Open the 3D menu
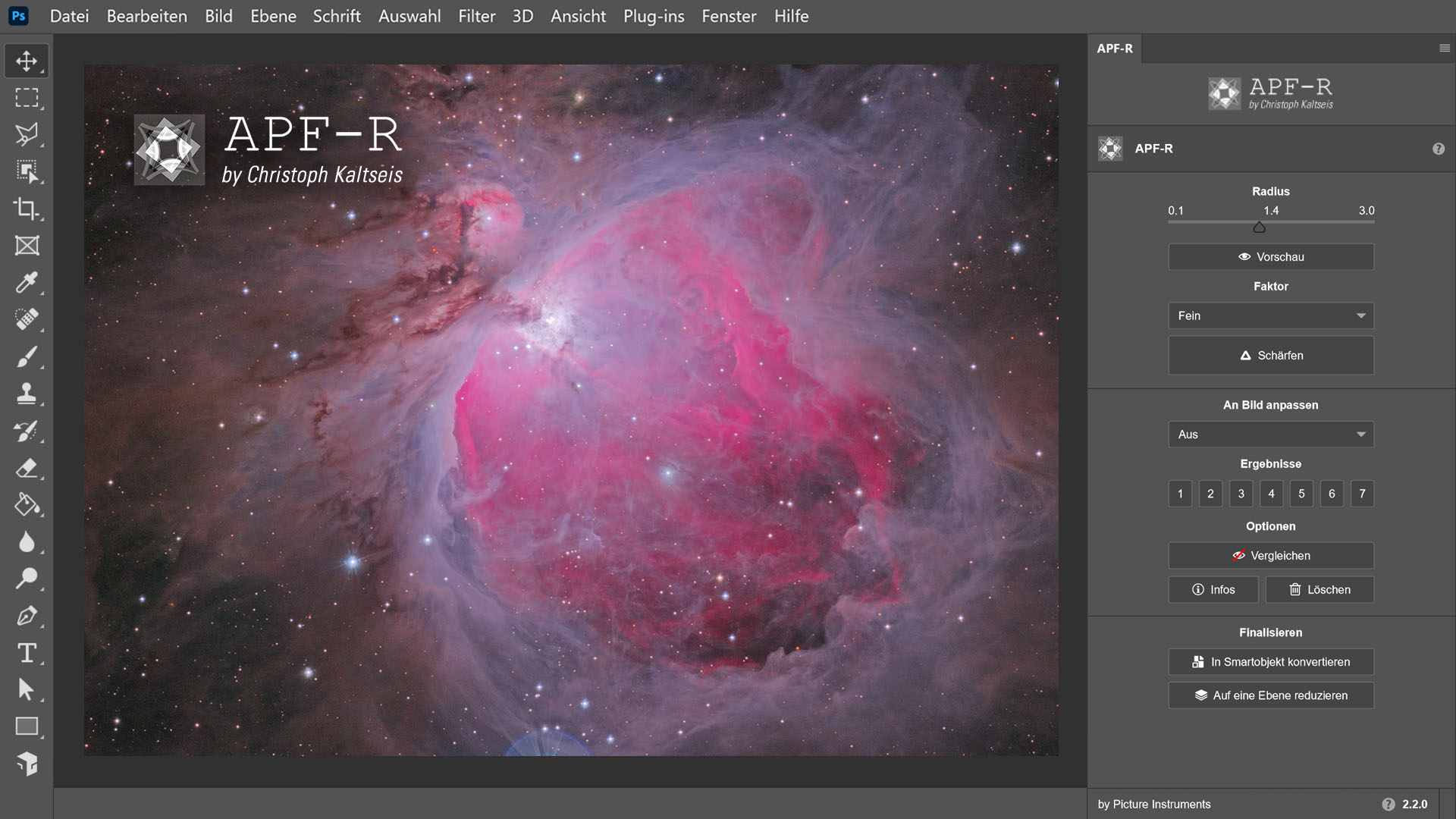Viewport: 1456px width, 819px height. click(x=522, y=16)
